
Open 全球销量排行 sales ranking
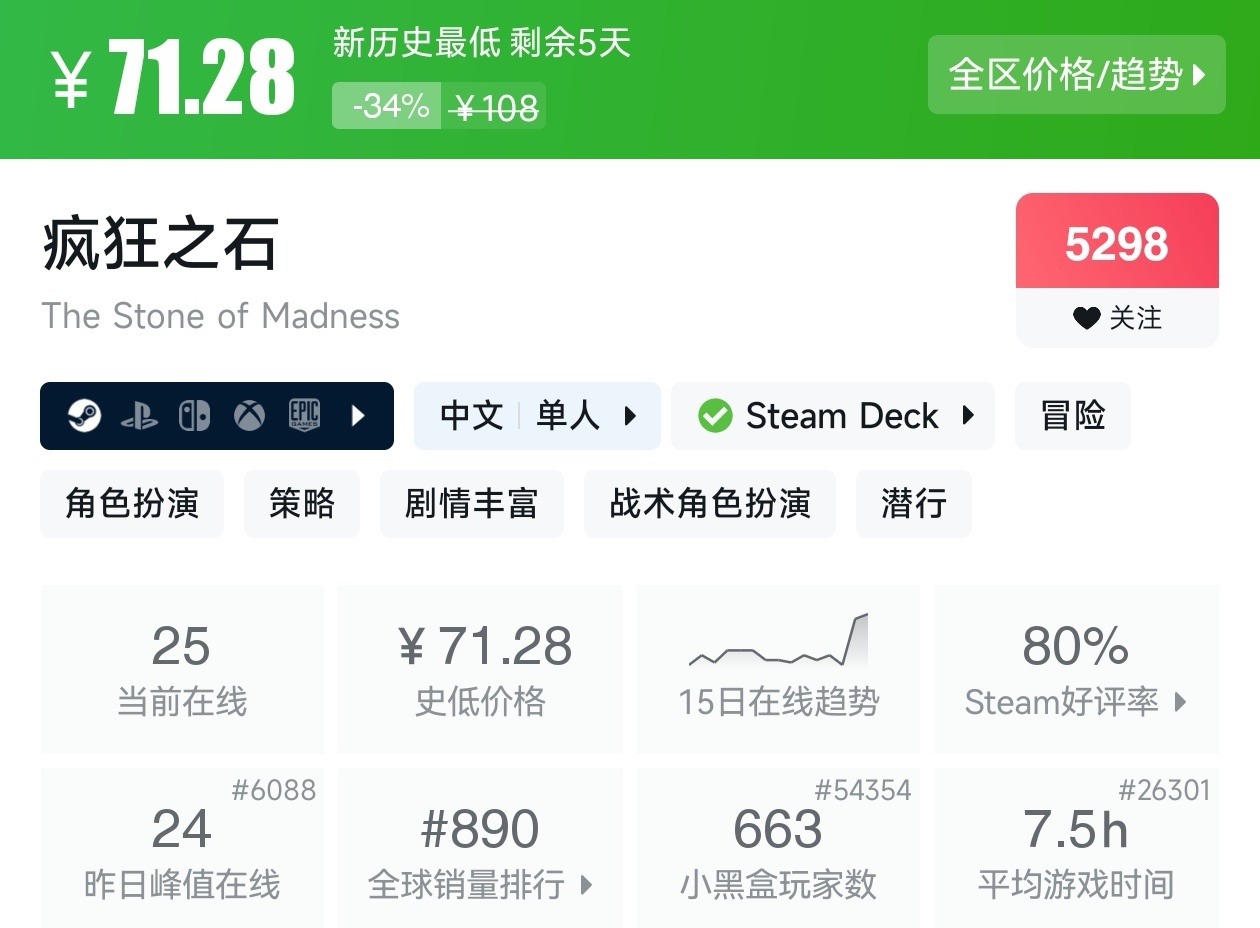click(480, 850)
